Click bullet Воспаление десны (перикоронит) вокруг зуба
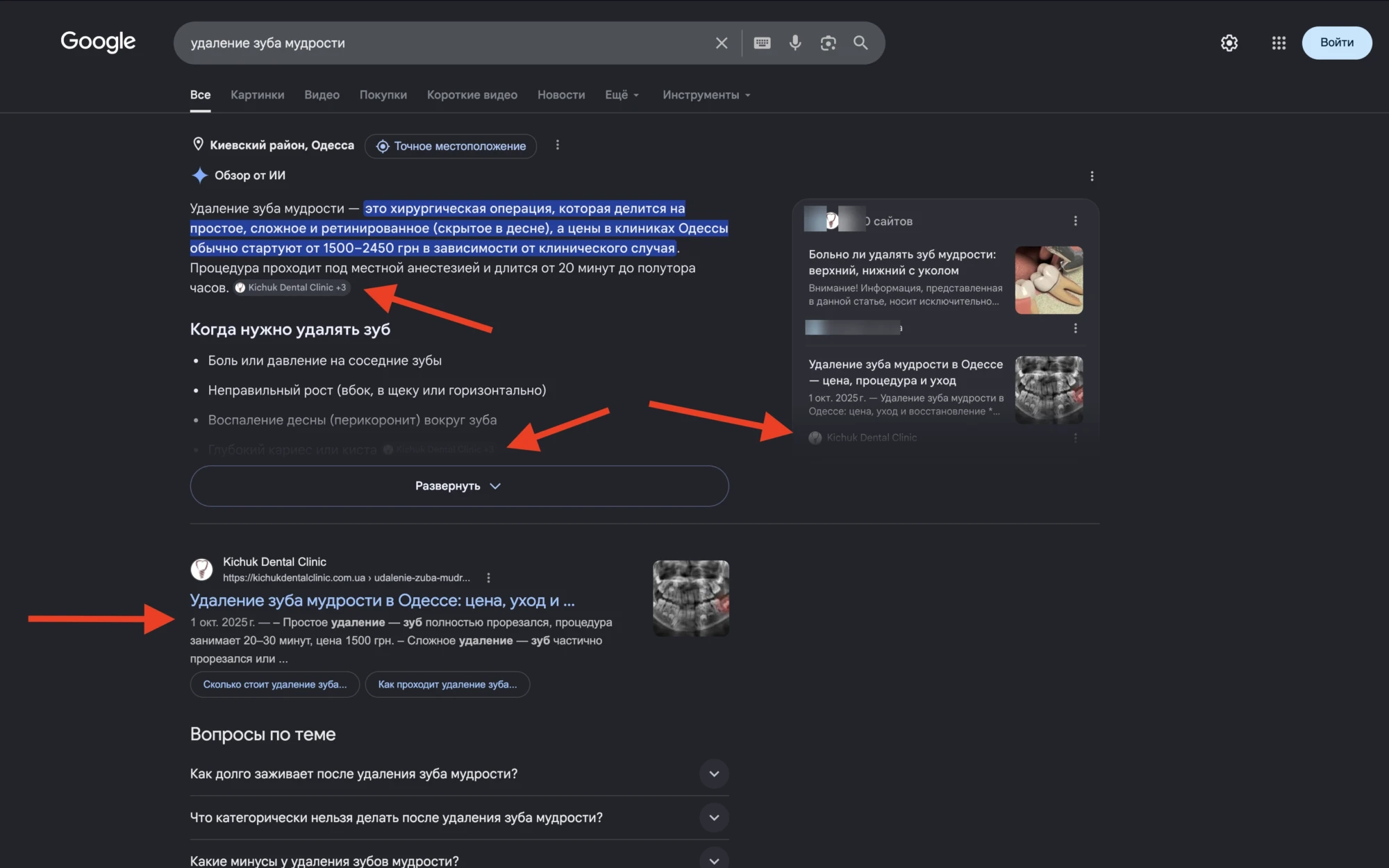The width and height of the screenshot is (1389, 868). click(353, 420)
